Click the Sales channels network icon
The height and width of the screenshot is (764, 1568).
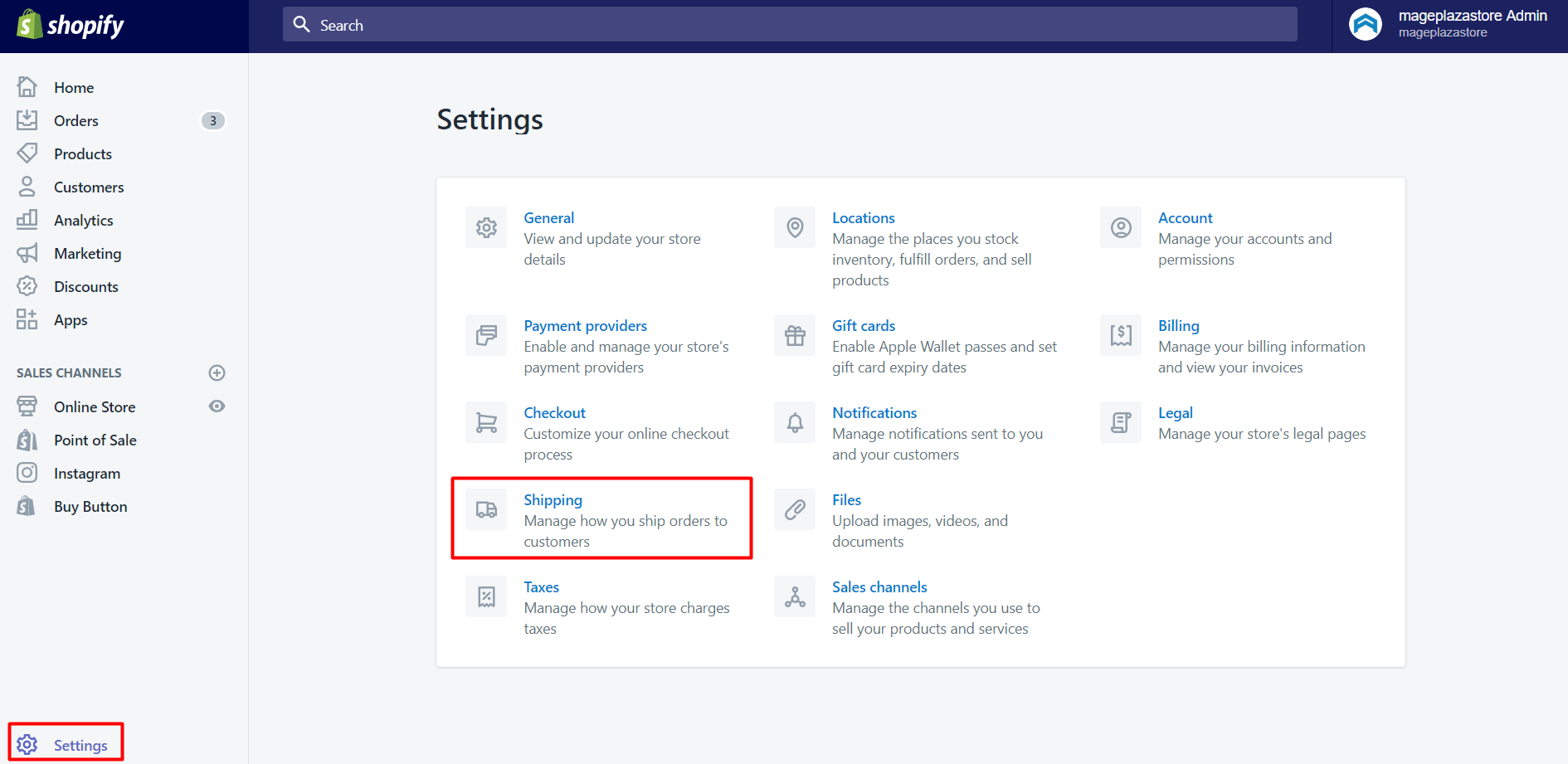pyautogui.click(x=795, y=596)
